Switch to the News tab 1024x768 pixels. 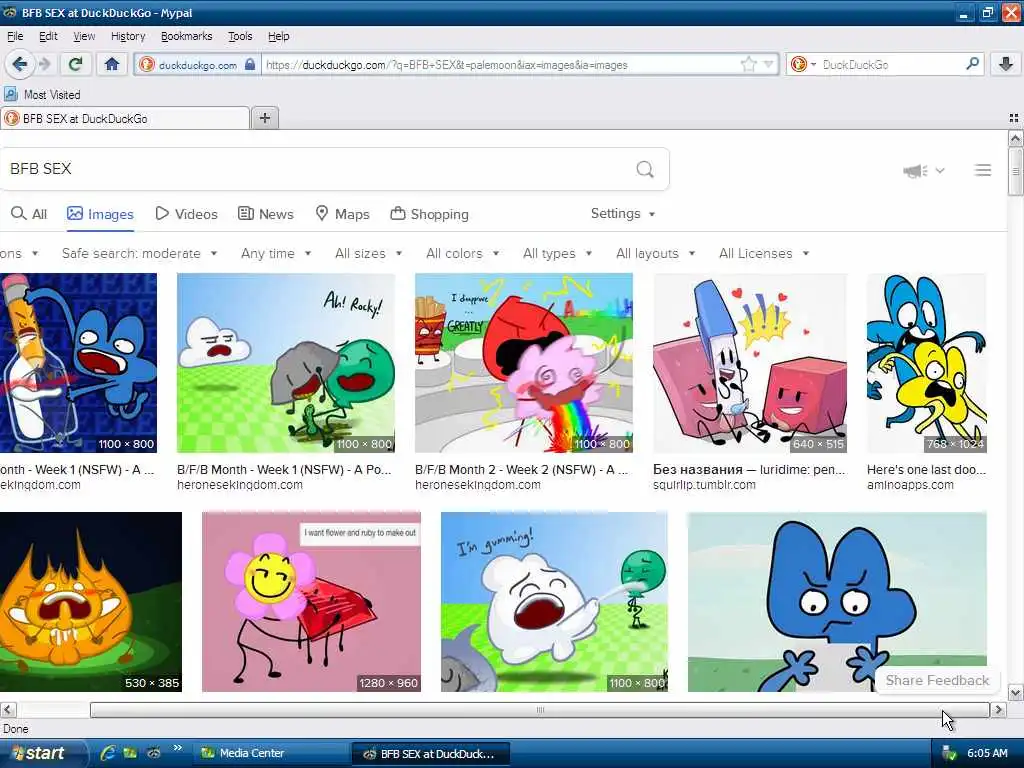coord(265,214)
